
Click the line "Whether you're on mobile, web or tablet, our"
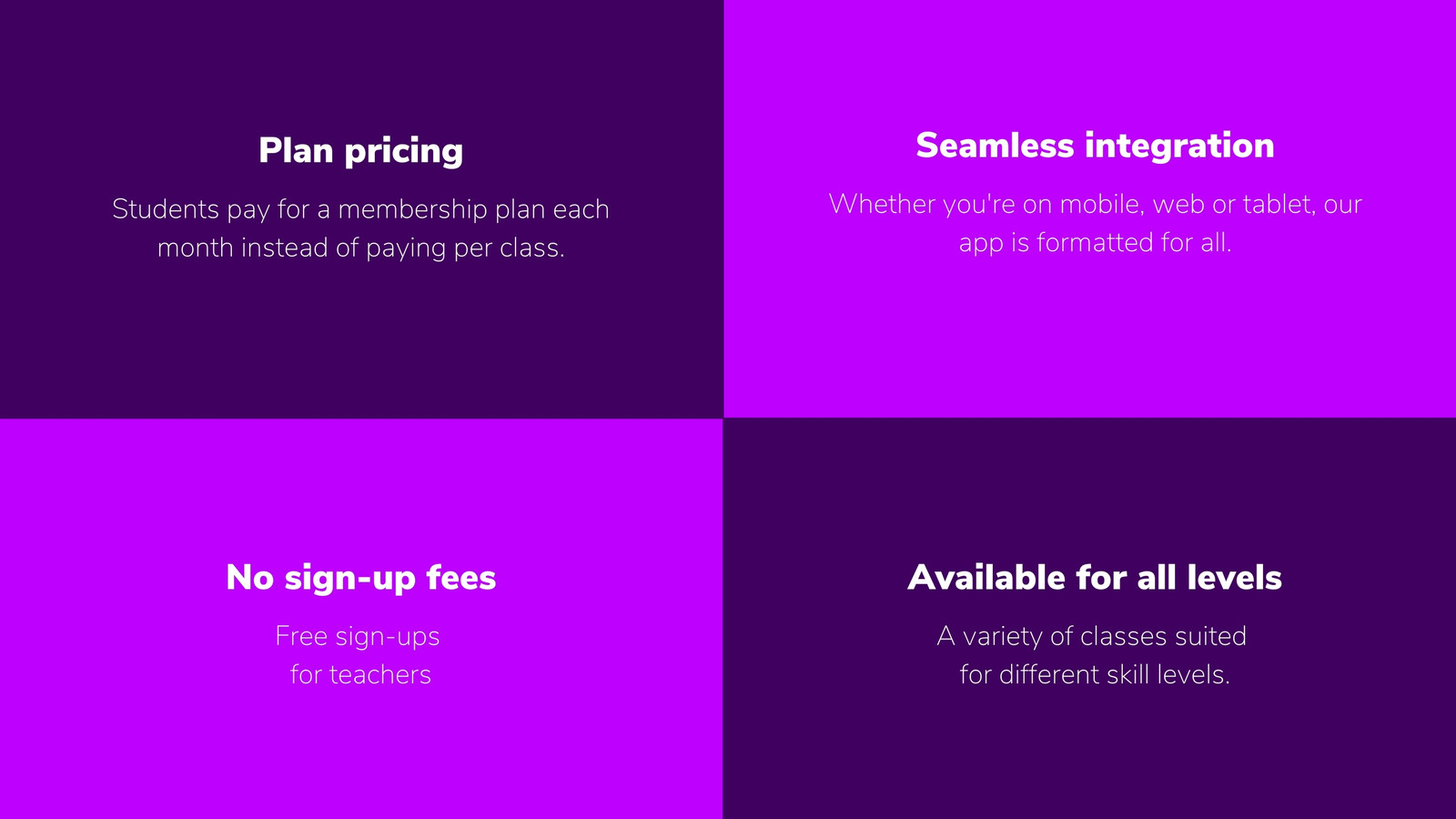[1095, 204]
